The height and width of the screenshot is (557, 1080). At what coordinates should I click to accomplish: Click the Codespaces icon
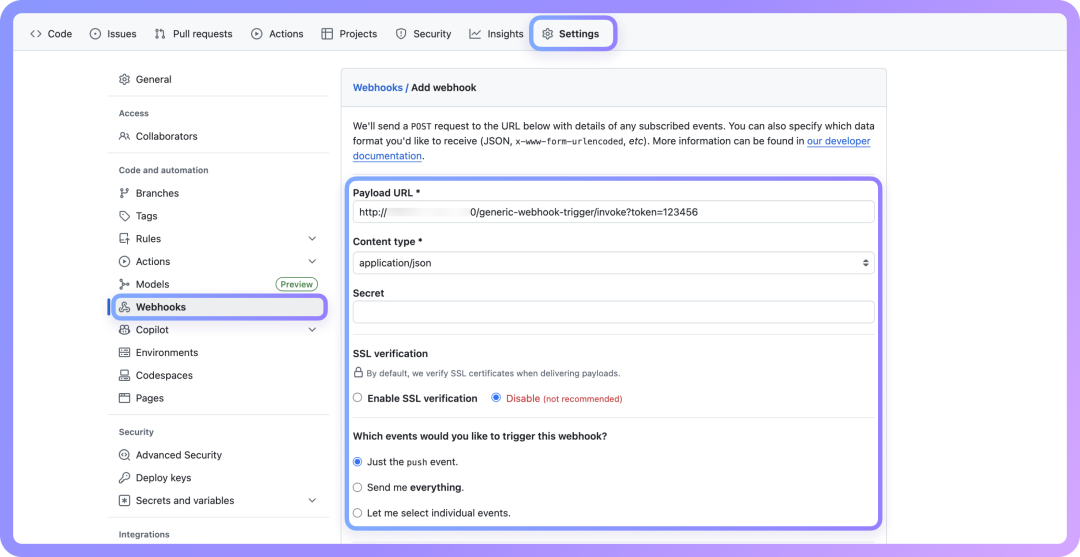coord(125,375)
